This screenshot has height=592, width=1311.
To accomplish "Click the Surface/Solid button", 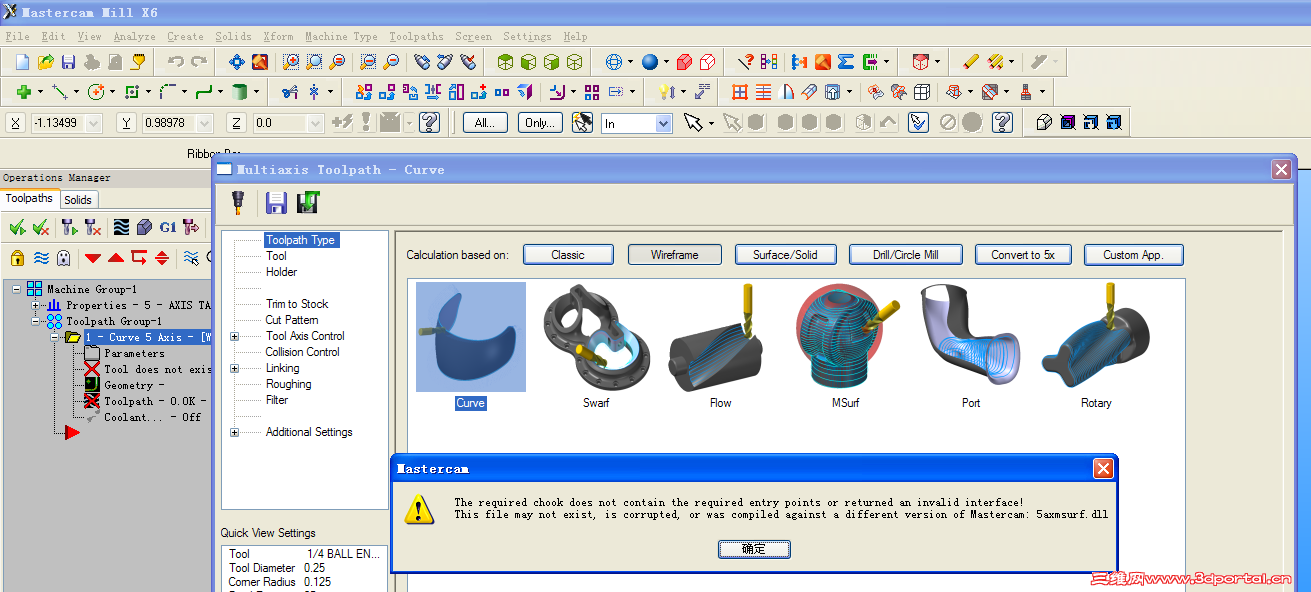I will point(785,255).
